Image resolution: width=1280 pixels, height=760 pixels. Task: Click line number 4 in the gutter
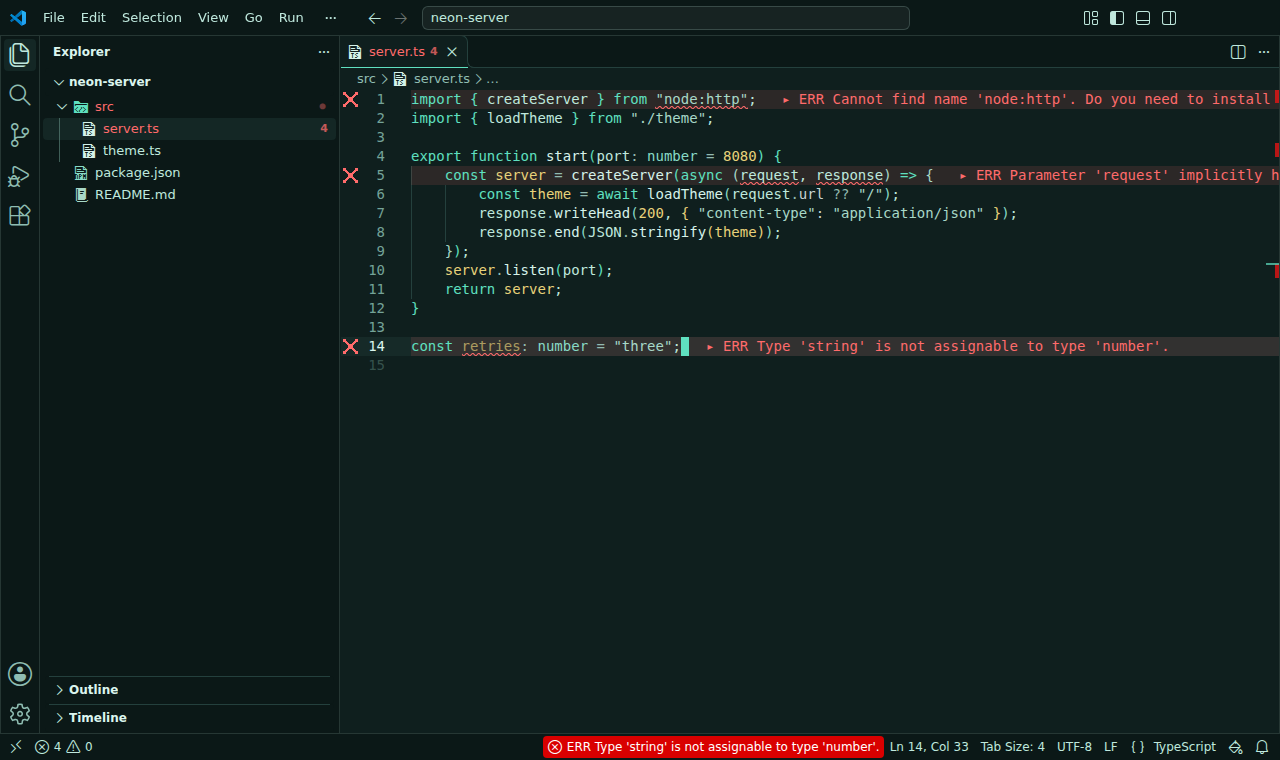coord(380,156)
